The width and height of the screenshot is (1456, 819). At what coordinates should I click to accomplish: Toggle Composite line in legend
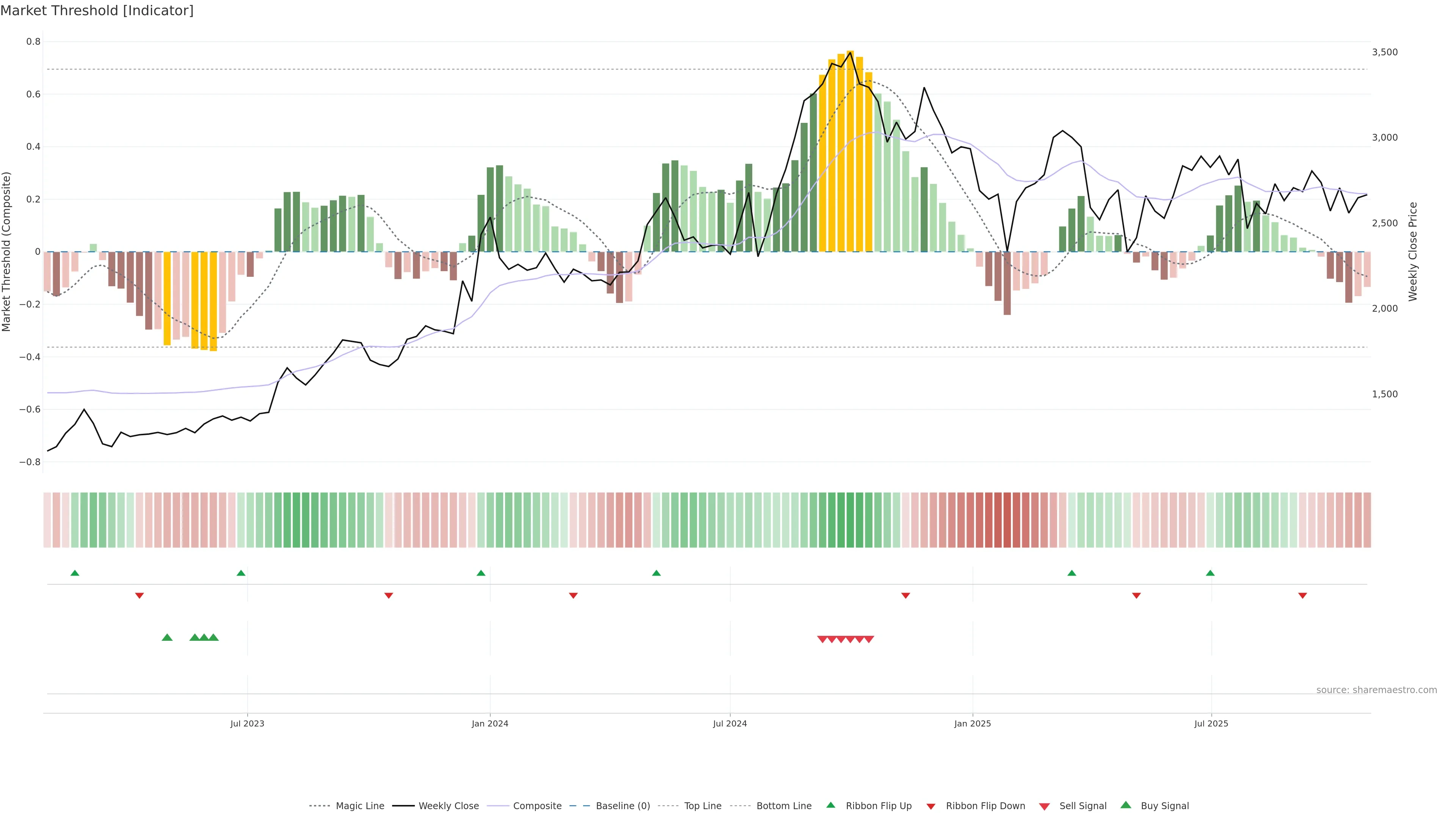(537, 806)
